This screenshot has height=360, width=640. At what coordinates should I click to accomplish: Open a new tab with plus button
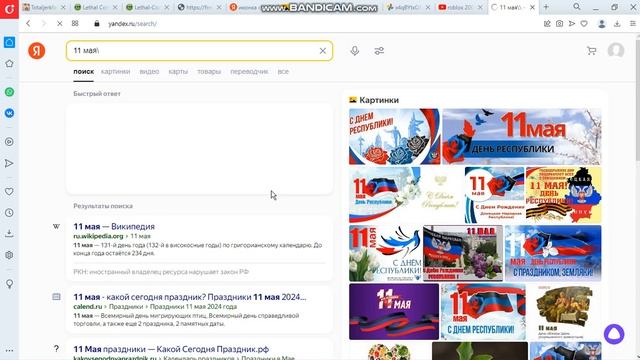click(546, 7)
